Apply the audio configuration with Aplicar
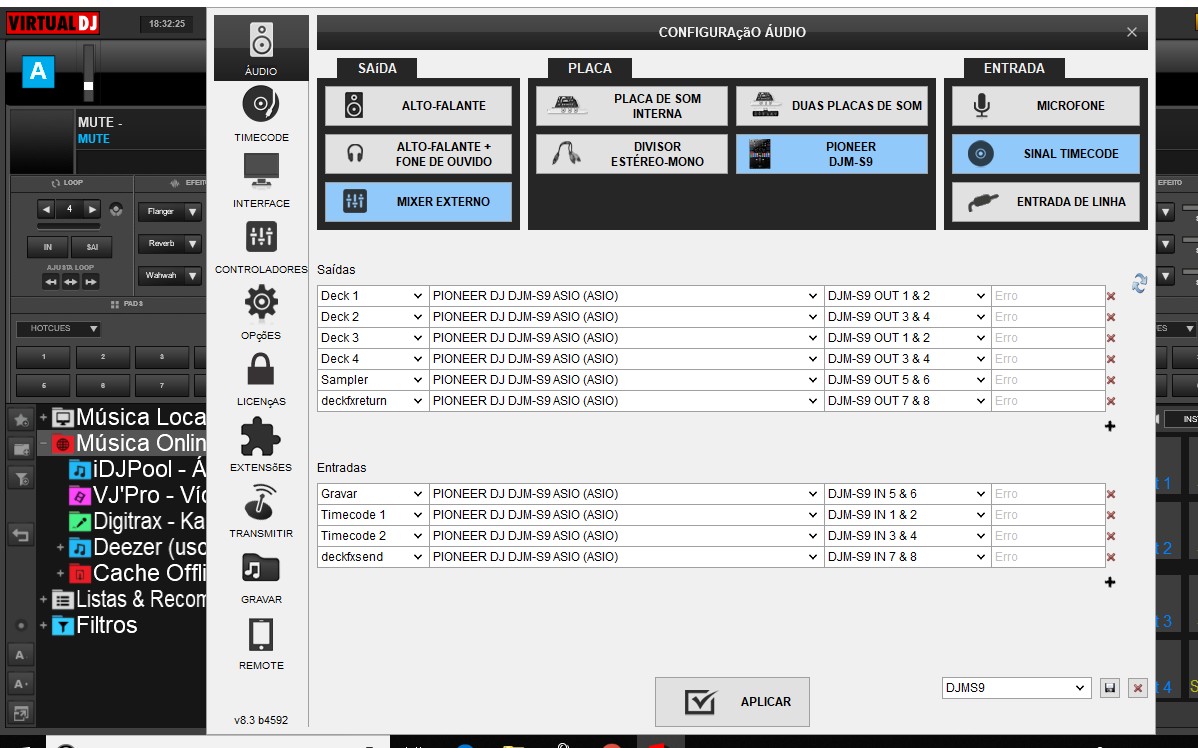This screenshot has height=748, width=1198. click(732, 701)
